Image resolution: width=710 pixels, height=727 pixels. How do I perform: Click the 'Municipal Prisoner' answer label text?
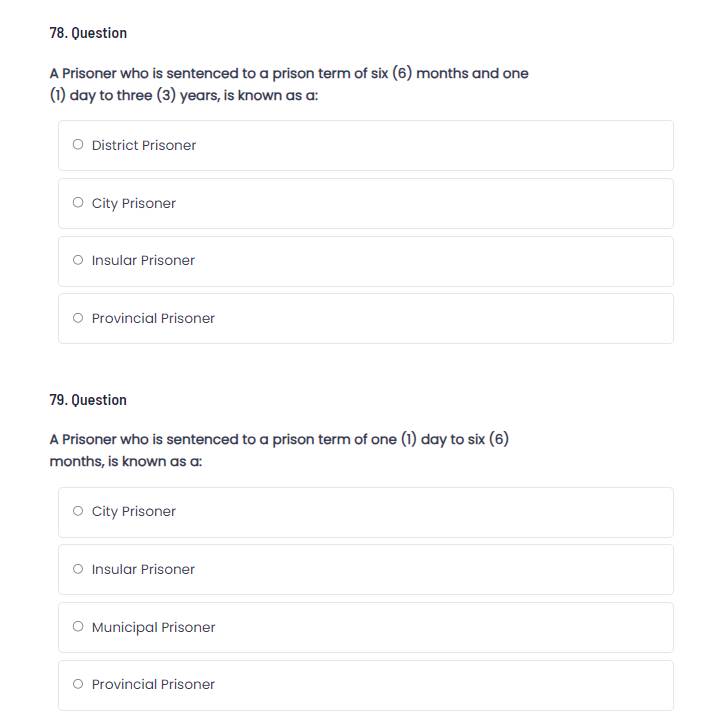point(153,627)
